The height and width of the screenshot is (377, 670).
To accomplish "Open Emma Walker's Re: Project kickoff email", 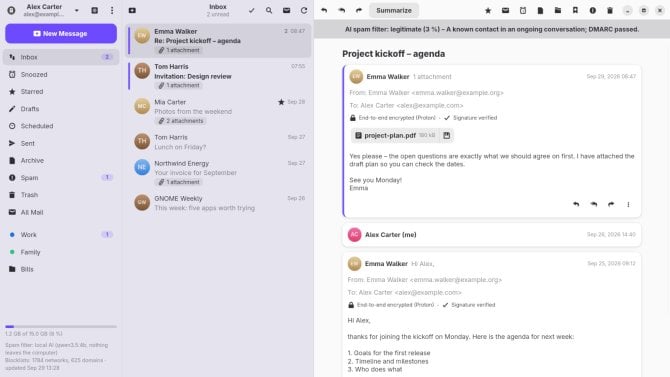I will (219, 41).
